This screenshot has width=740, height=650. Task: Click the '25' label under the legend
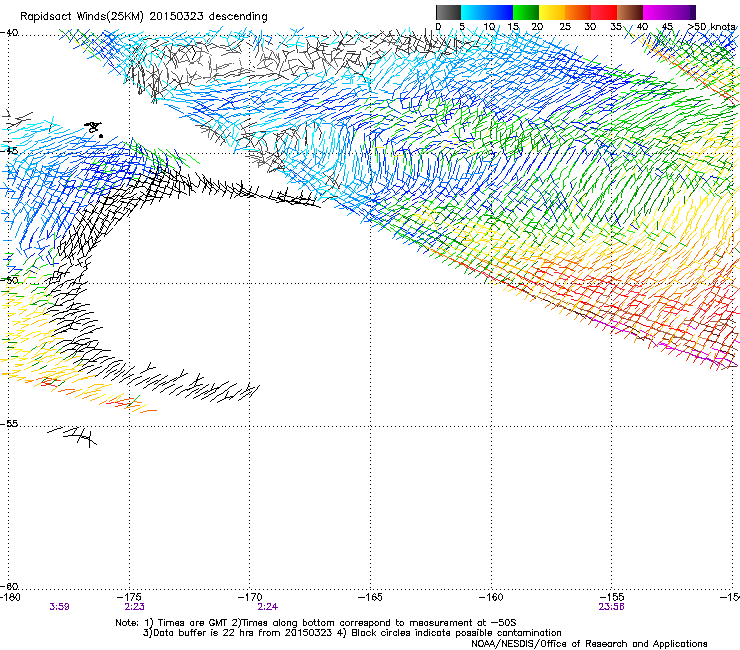pos(565,26)
